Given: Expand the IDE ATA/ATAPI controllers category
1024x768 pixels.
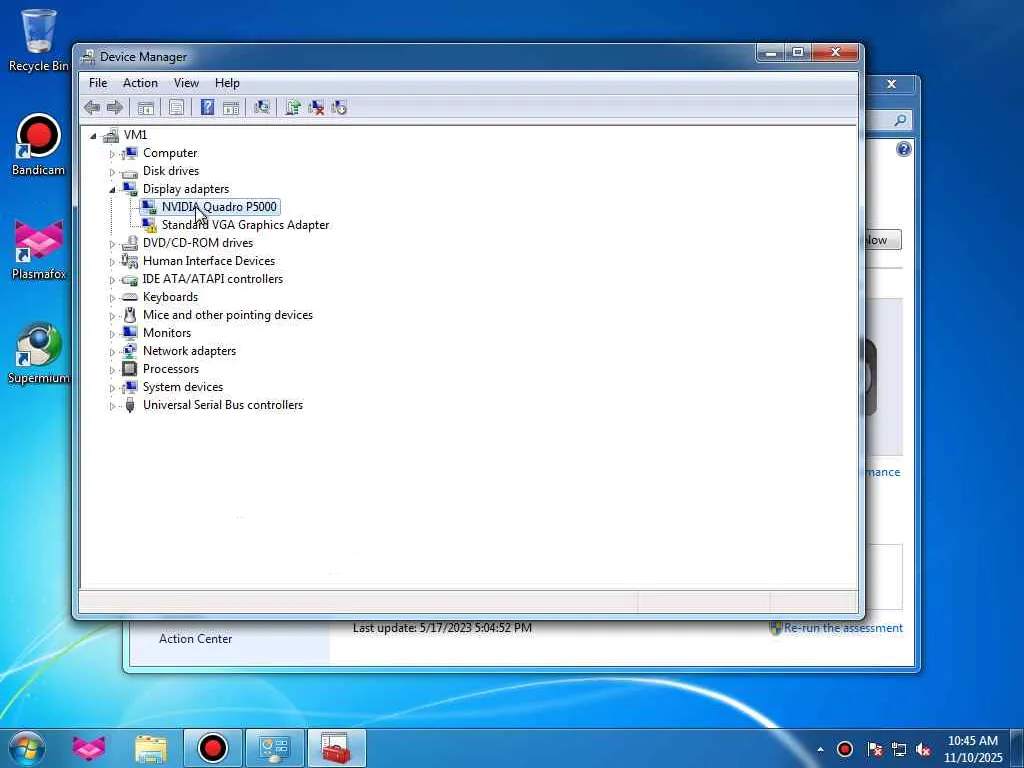Looking at the screenshot, I should pos(112,280).
